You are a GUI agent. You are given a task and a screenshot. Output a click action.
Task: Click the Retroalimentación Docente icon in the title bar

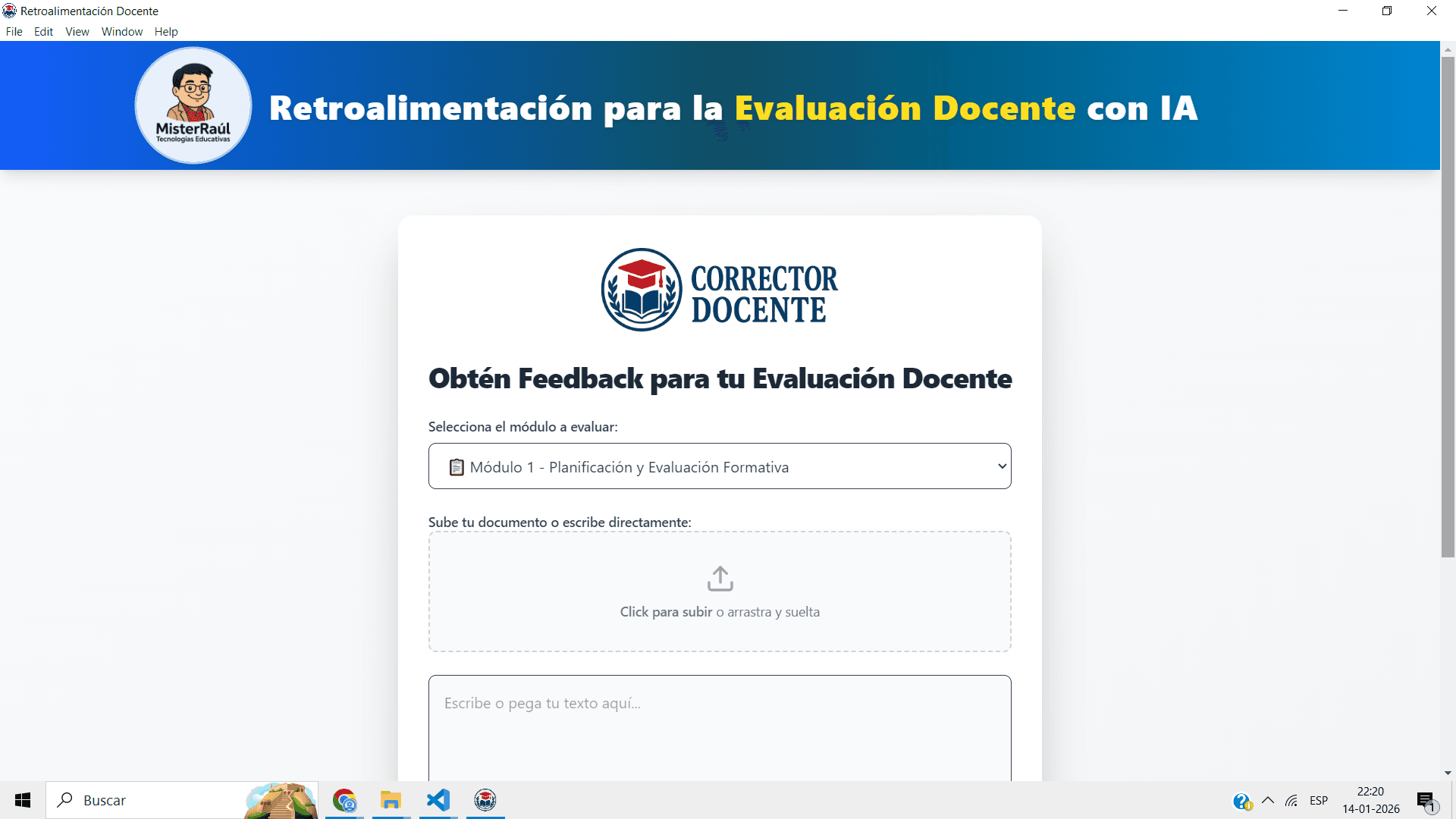[8, 11]
